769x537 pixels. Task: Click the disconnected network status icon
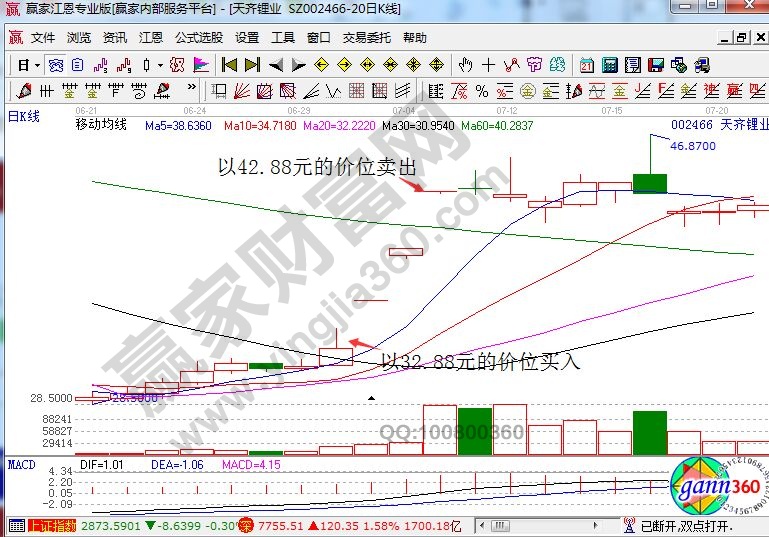point(628,525)
